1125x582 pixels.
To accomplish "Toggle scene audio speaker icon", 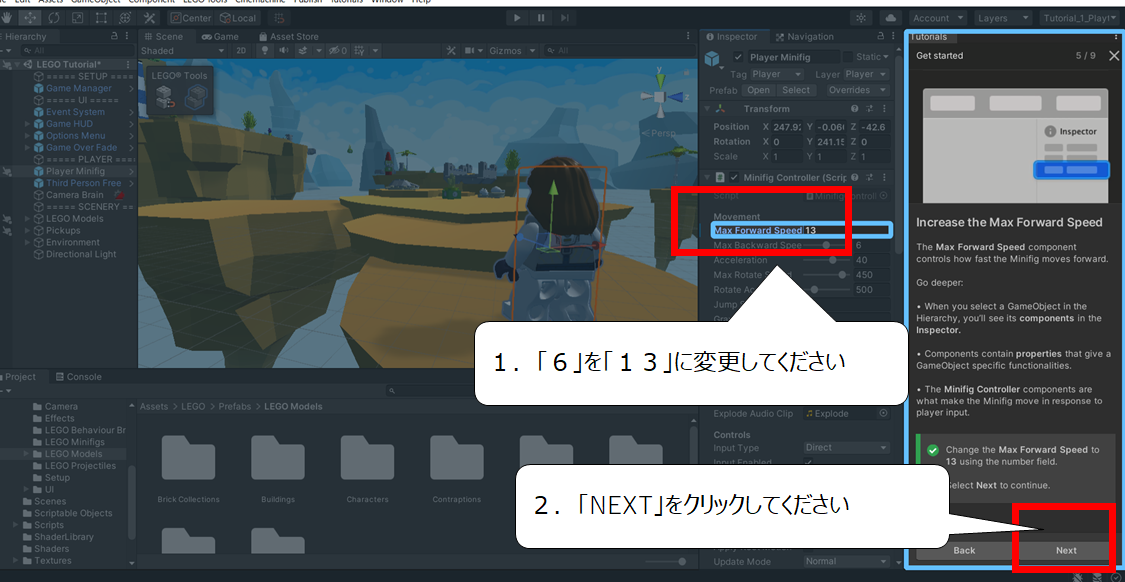I will pos(284,50).
